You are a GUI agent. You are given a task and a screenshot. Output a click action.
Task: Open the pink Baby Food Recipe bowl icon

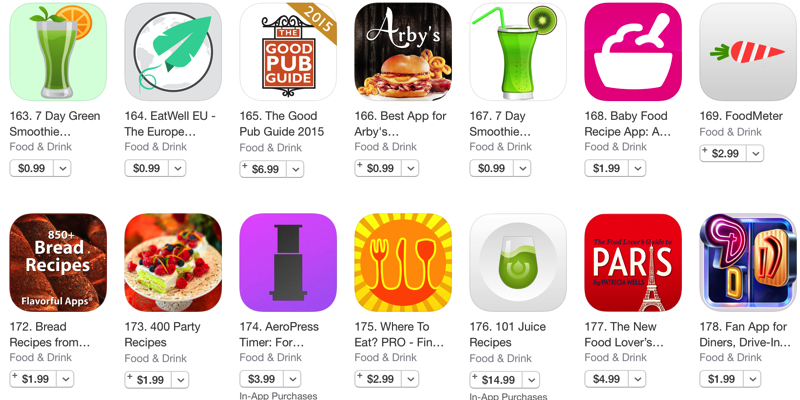pyautogui.click(x=633, y=52)
